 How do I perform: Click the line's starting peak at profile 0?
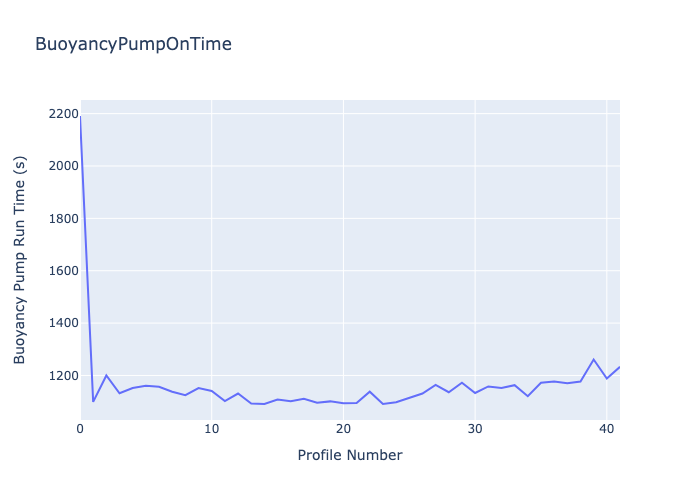(81, 116)
